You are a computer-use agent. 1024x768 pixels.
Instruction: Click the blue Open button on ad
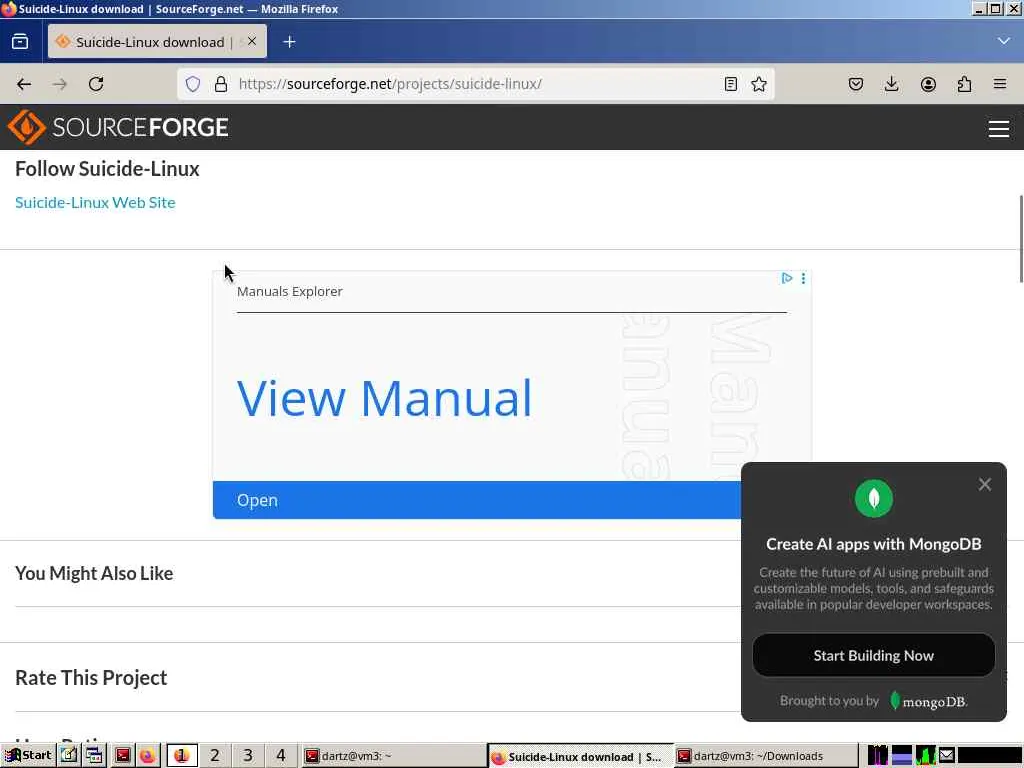click(x=477, y=500)
